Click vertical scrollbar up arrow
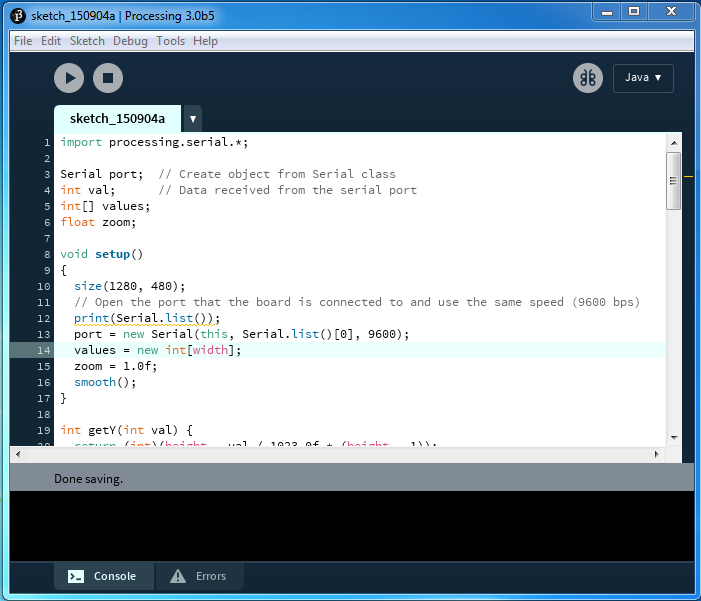The image size is (701, 601). pos(674,143)
